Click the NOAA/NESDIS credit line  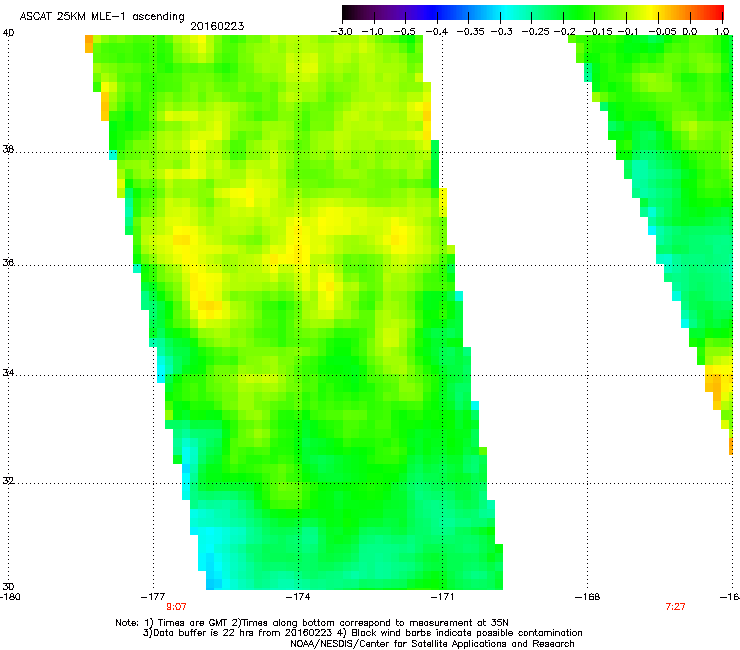click(432, 644)
